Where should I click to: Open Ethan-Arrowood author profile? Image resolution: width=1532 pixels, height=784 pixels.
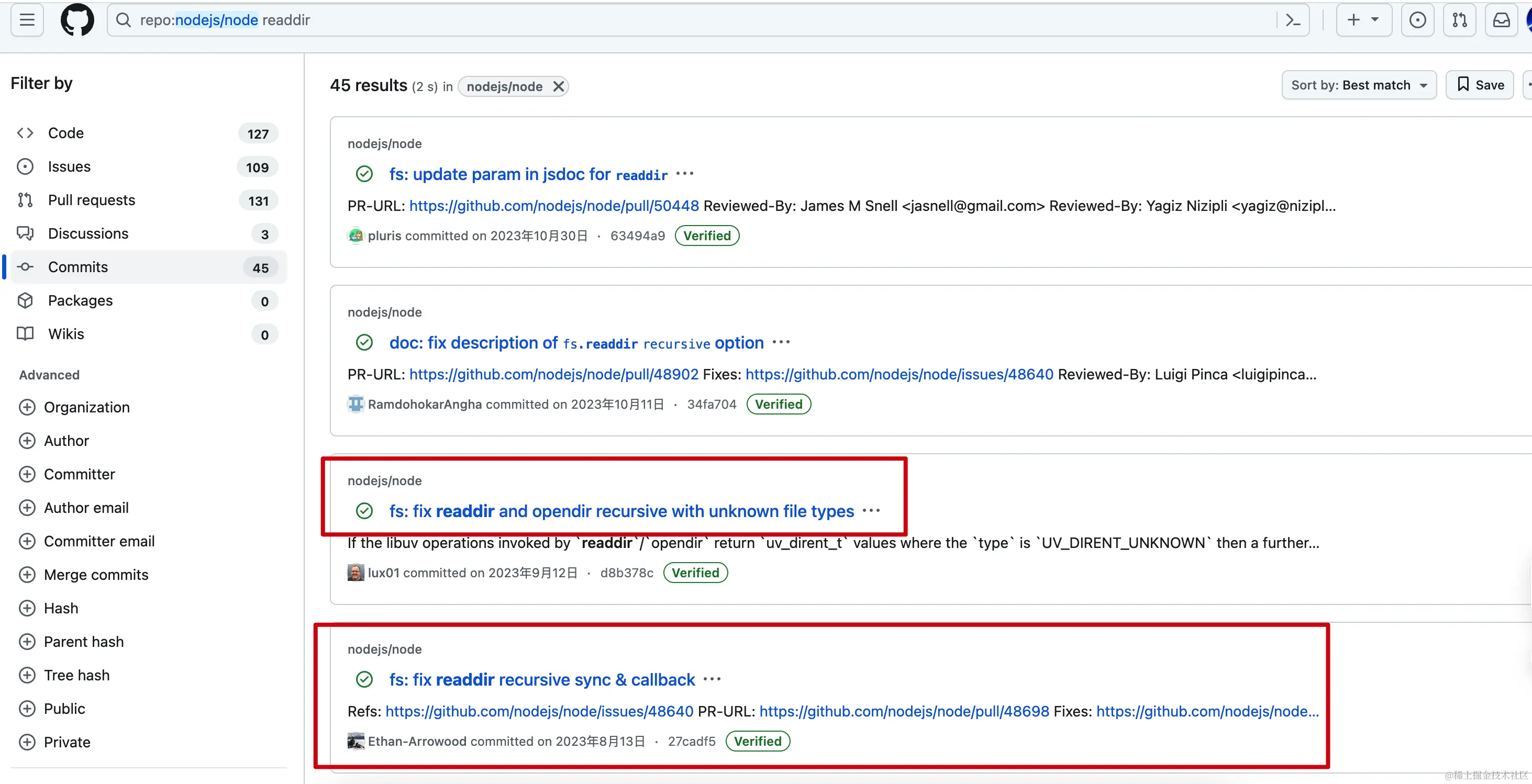417,742
